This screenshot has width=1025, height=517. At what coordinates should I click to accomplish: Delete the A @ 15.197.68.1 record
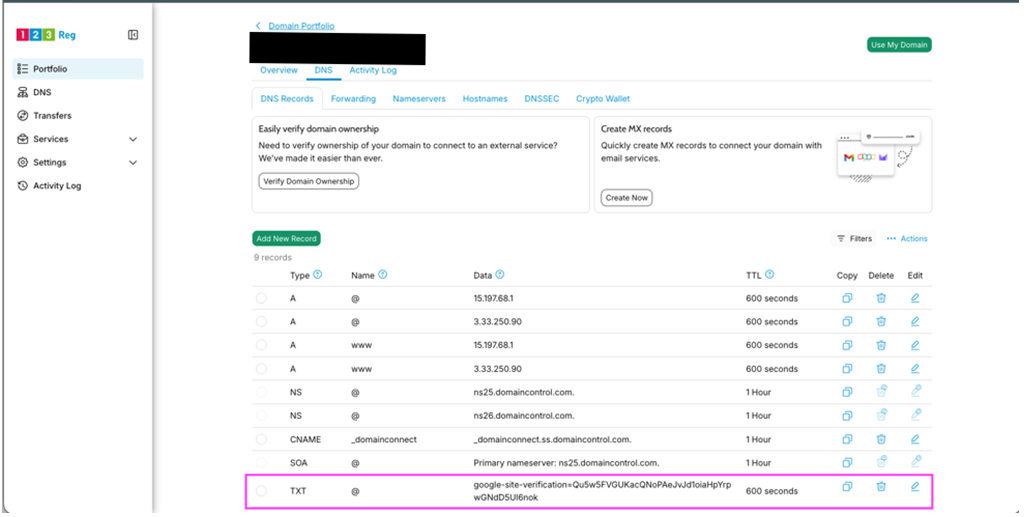point(881,298)
